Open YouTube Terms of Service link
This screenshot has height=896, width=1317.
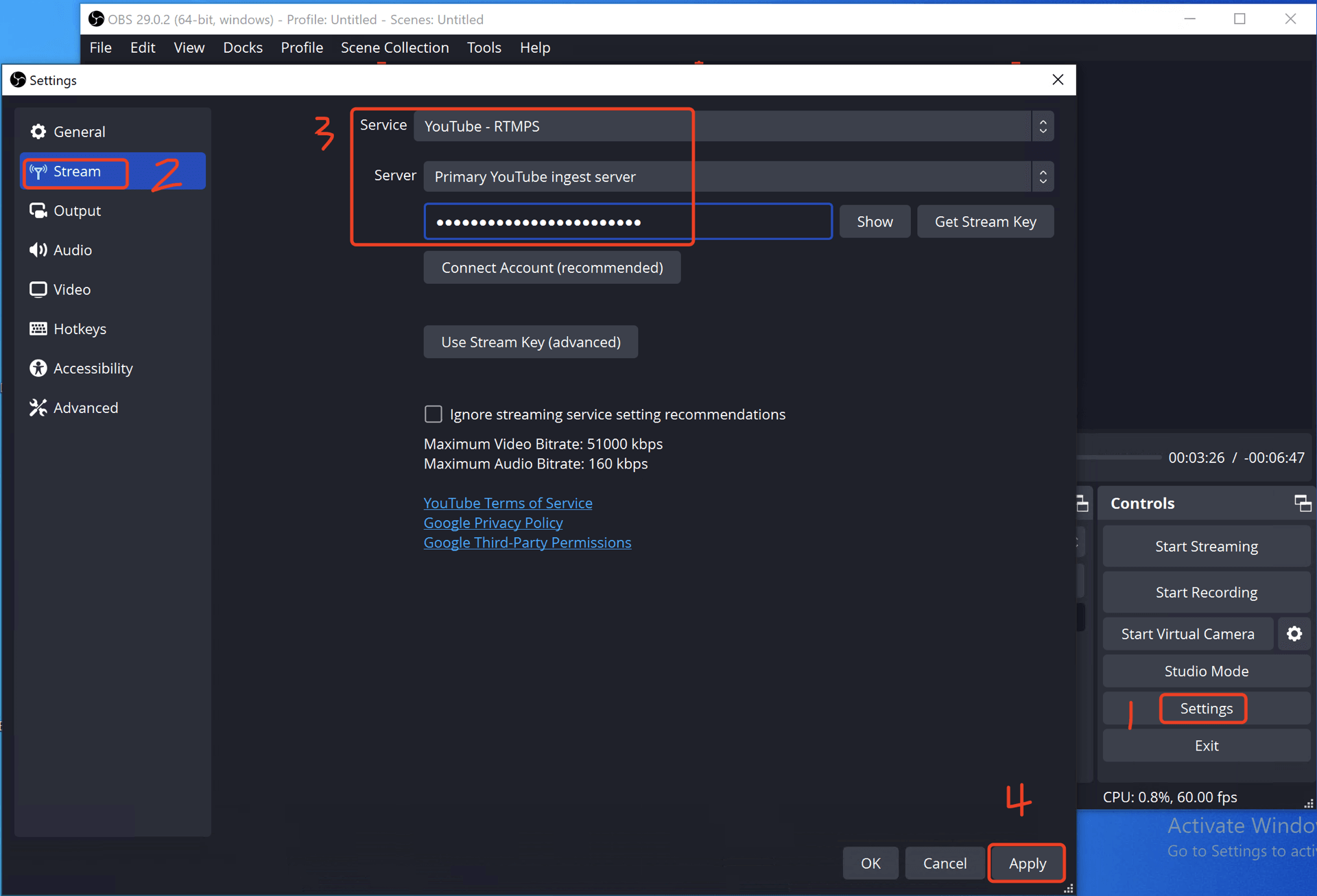(508, 503)
